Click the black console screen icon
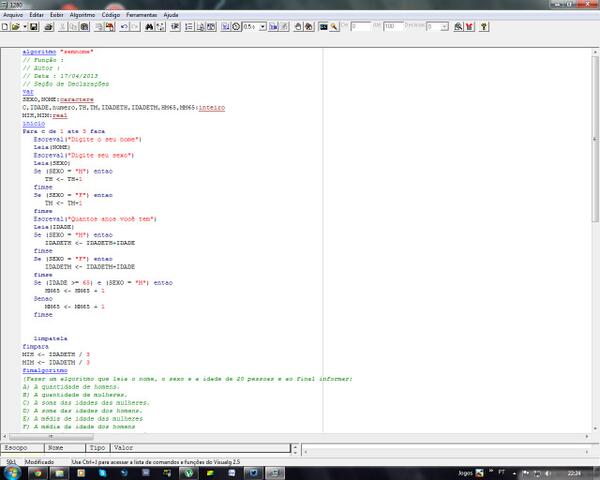The width and height of the screenshot is (600, 480). click(323, 27)
